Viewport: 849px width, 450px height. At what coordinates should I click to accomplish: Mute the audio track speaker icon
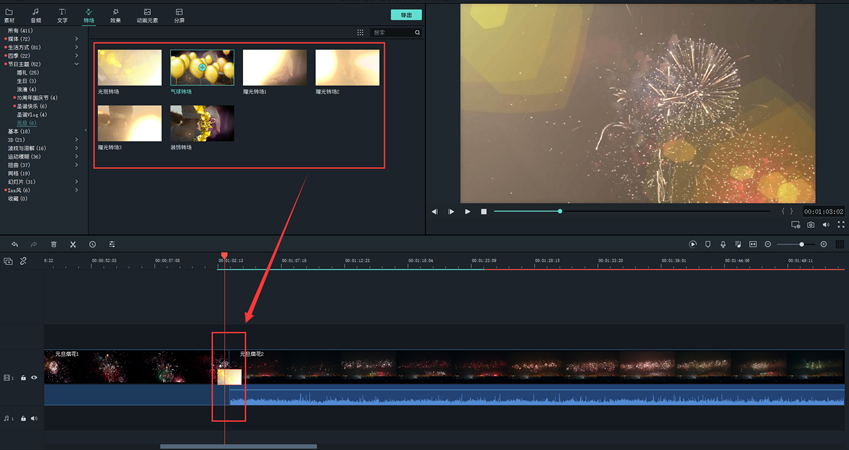[34, 419]
